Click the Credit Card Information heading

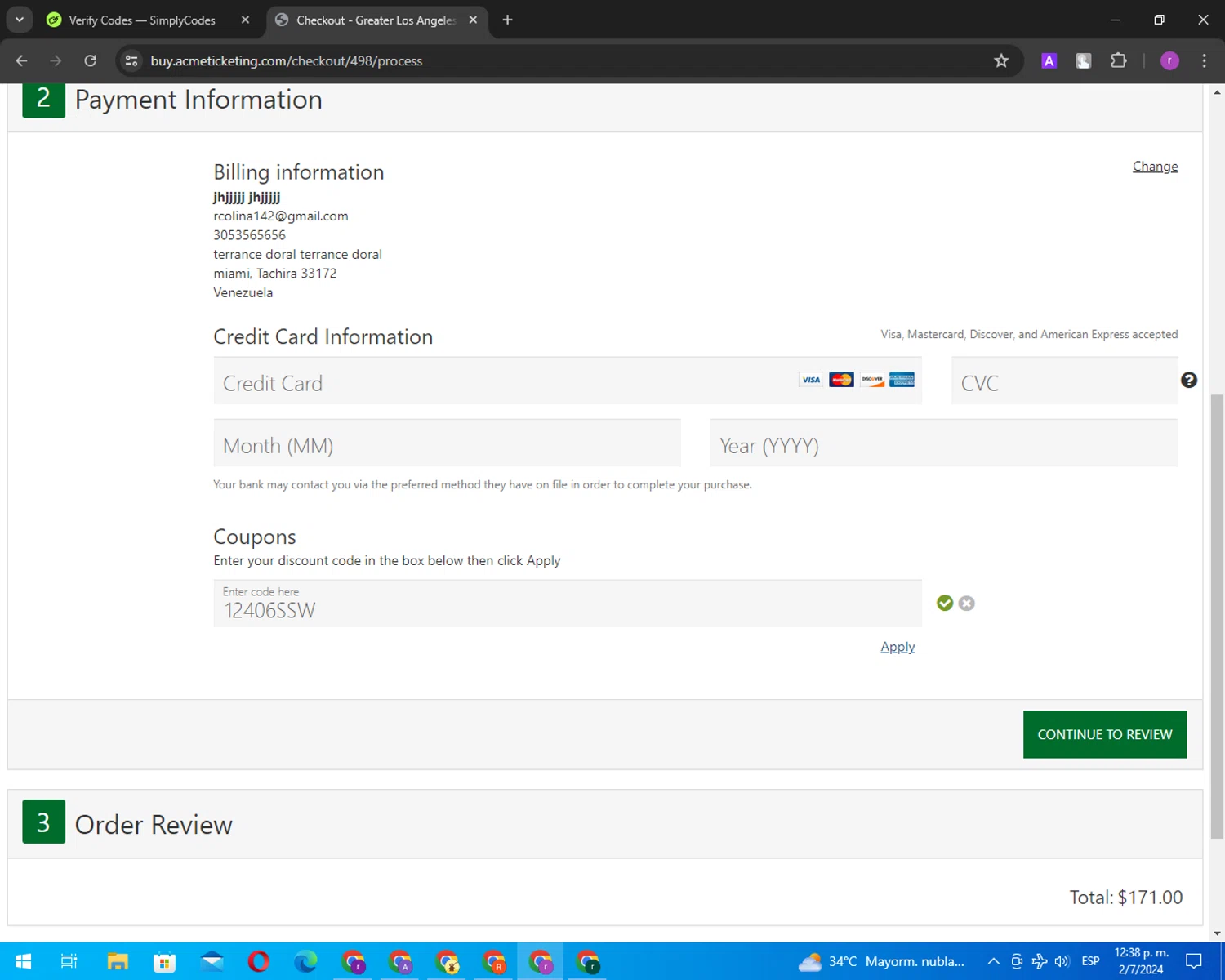[x=323, y=336]
